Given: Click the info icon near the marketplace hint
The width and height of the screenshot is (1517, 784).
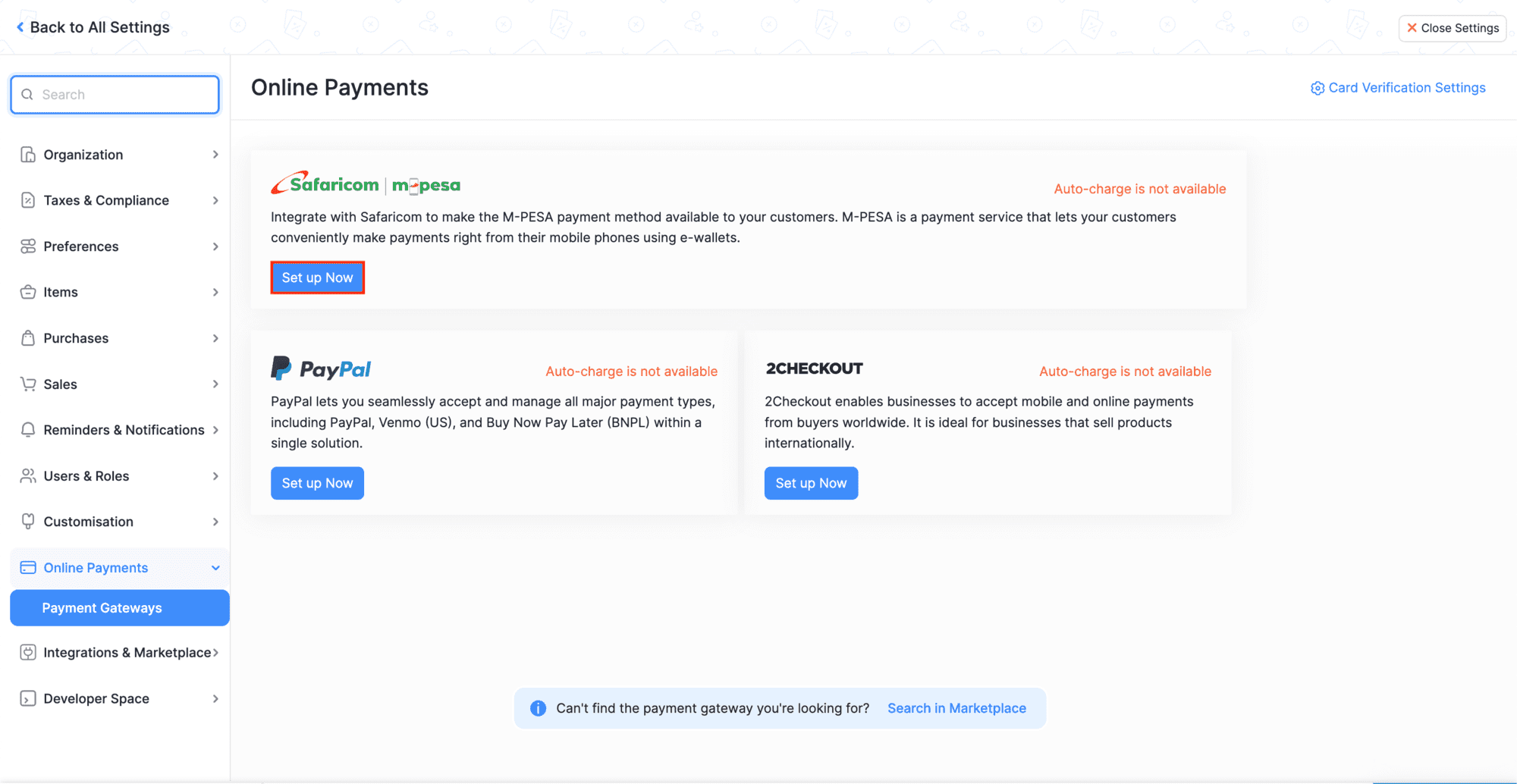Looking at the screenshot, I should [539, 707].
